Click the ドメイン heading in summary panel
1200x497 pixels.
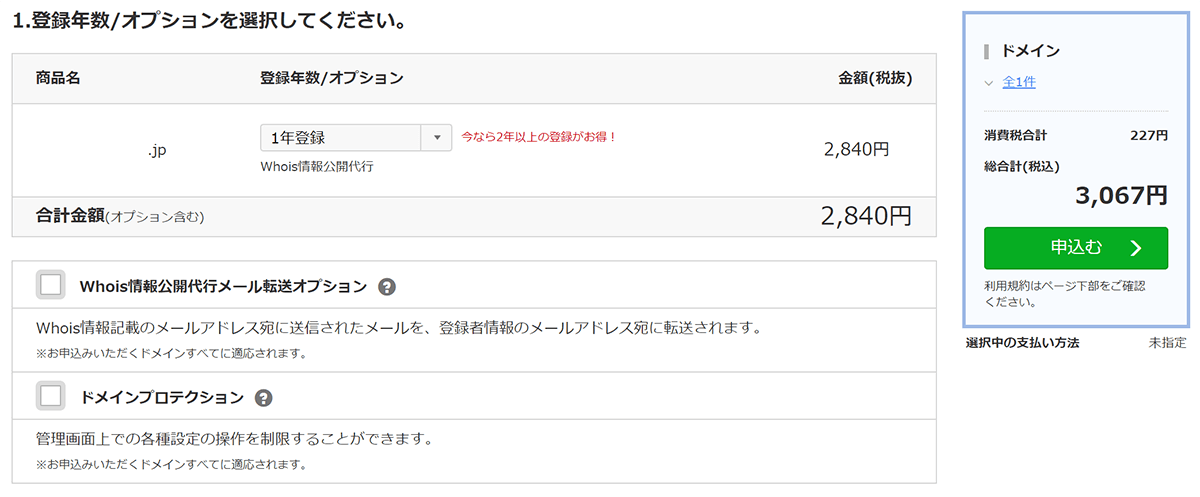(1030, 51)
